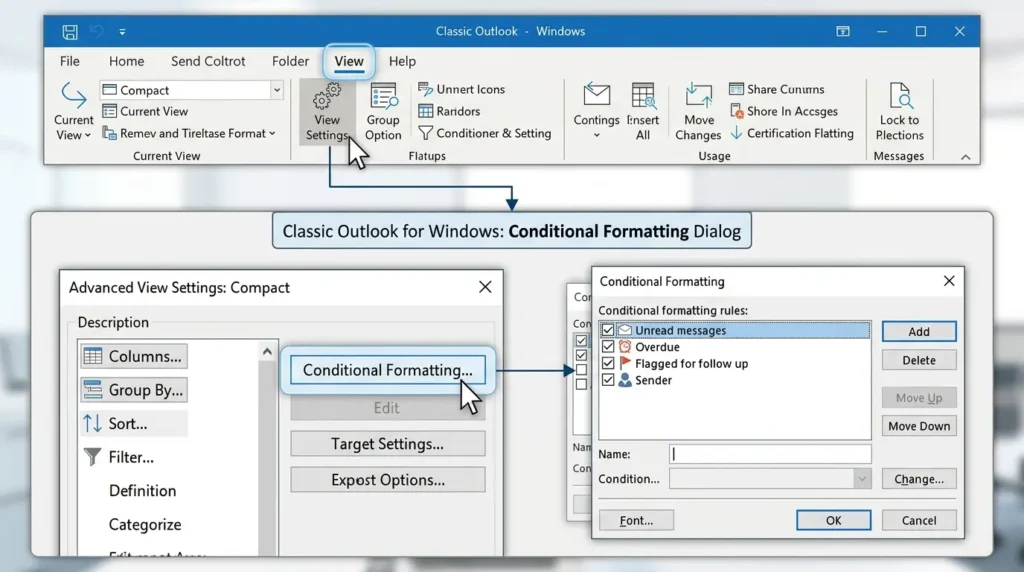Click Share Cunurns command

click(x=776, y=89)
